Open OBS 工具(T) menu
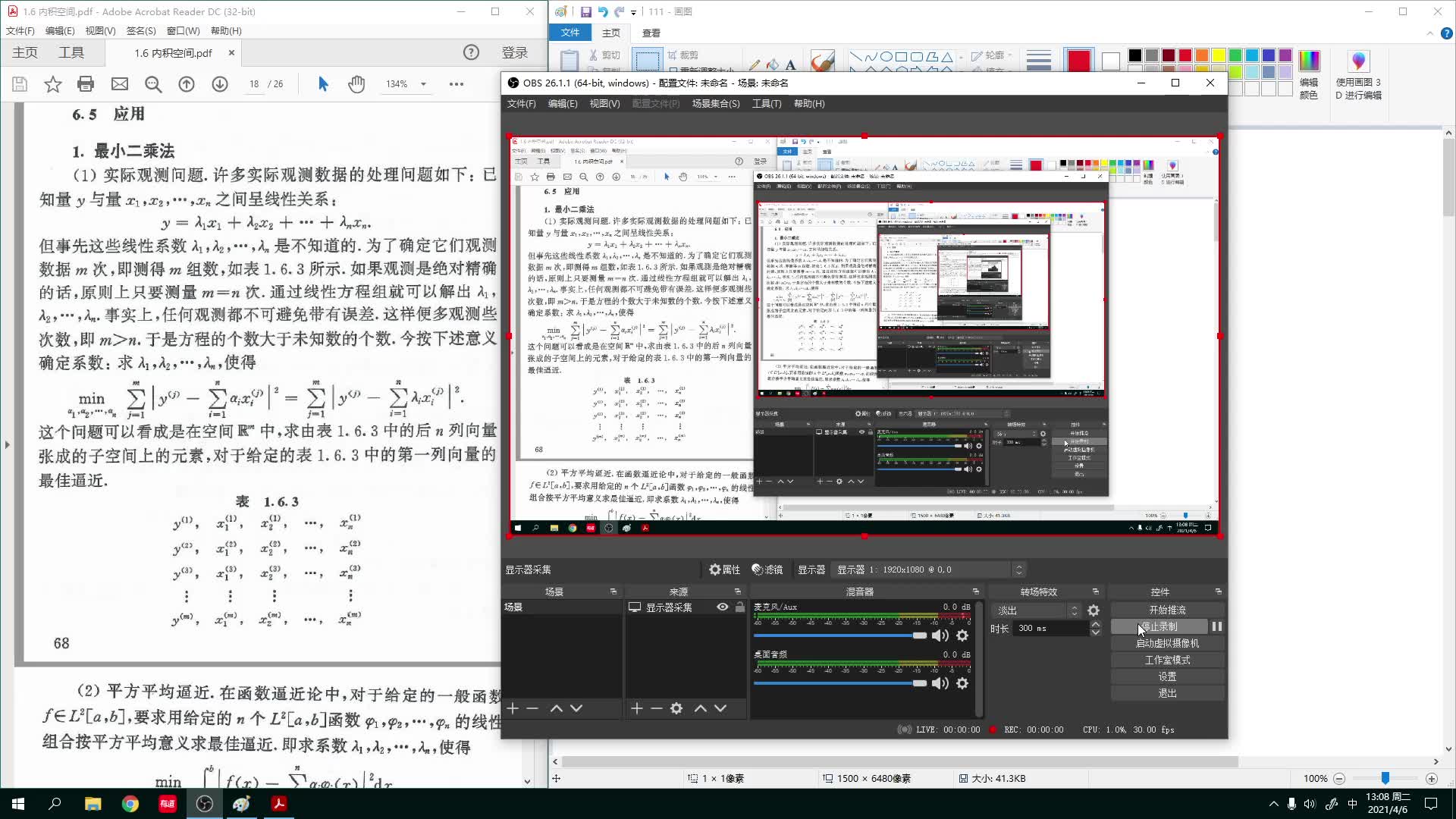Image resolution: width=1456 pixels, height=819 pixels. (x=766, y=104)
